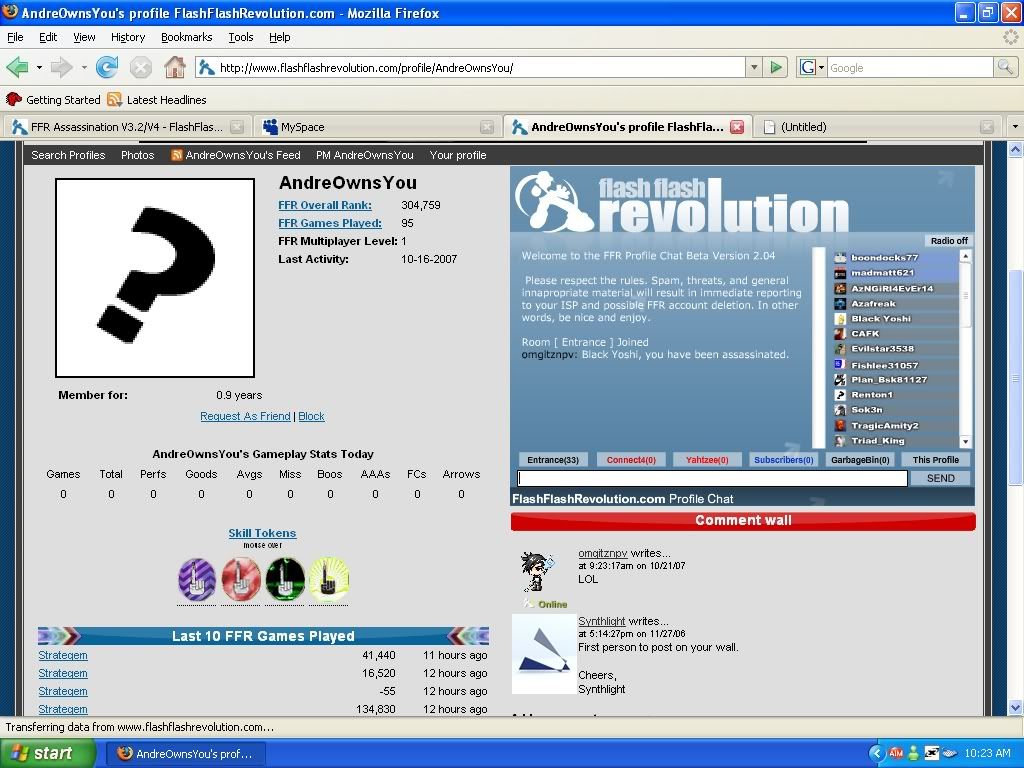Expand the Google search engine selector
The height and width of the screenshot is (768, 1024).
pyautogui.click(x=812, y=68)
